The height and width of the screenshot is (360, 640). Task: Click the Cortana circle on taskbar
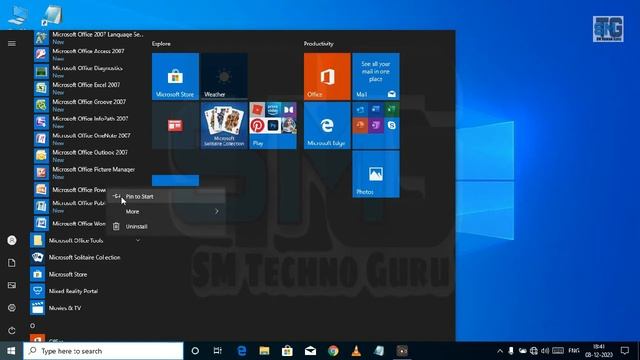195,351
